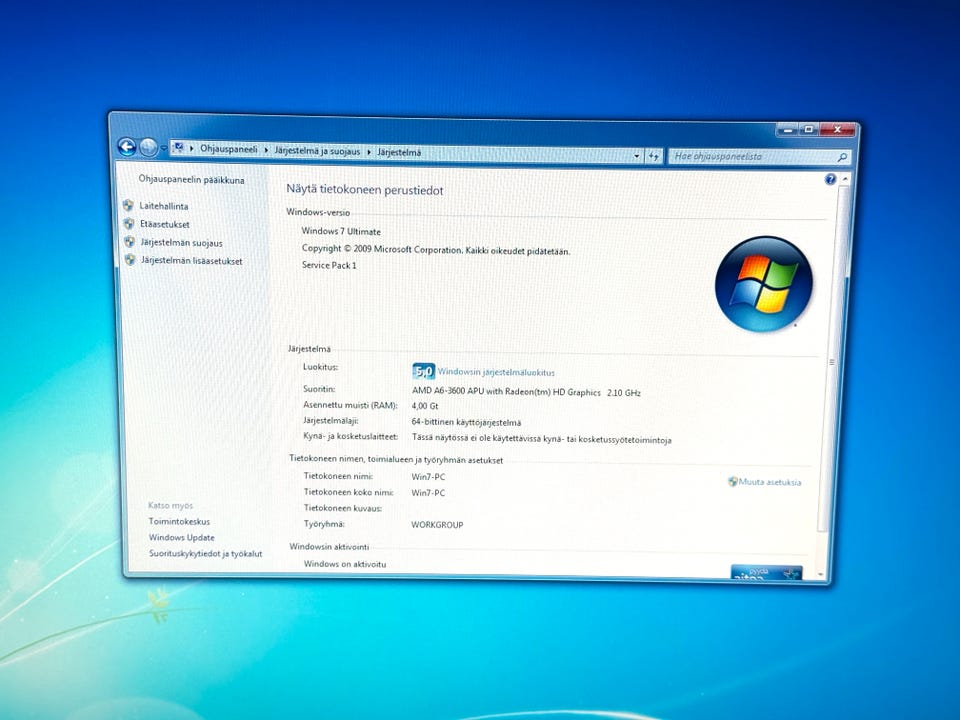Select AMD A6-3600 APU processor text
This screenshot has height=720, width=960.
[527, 392]
